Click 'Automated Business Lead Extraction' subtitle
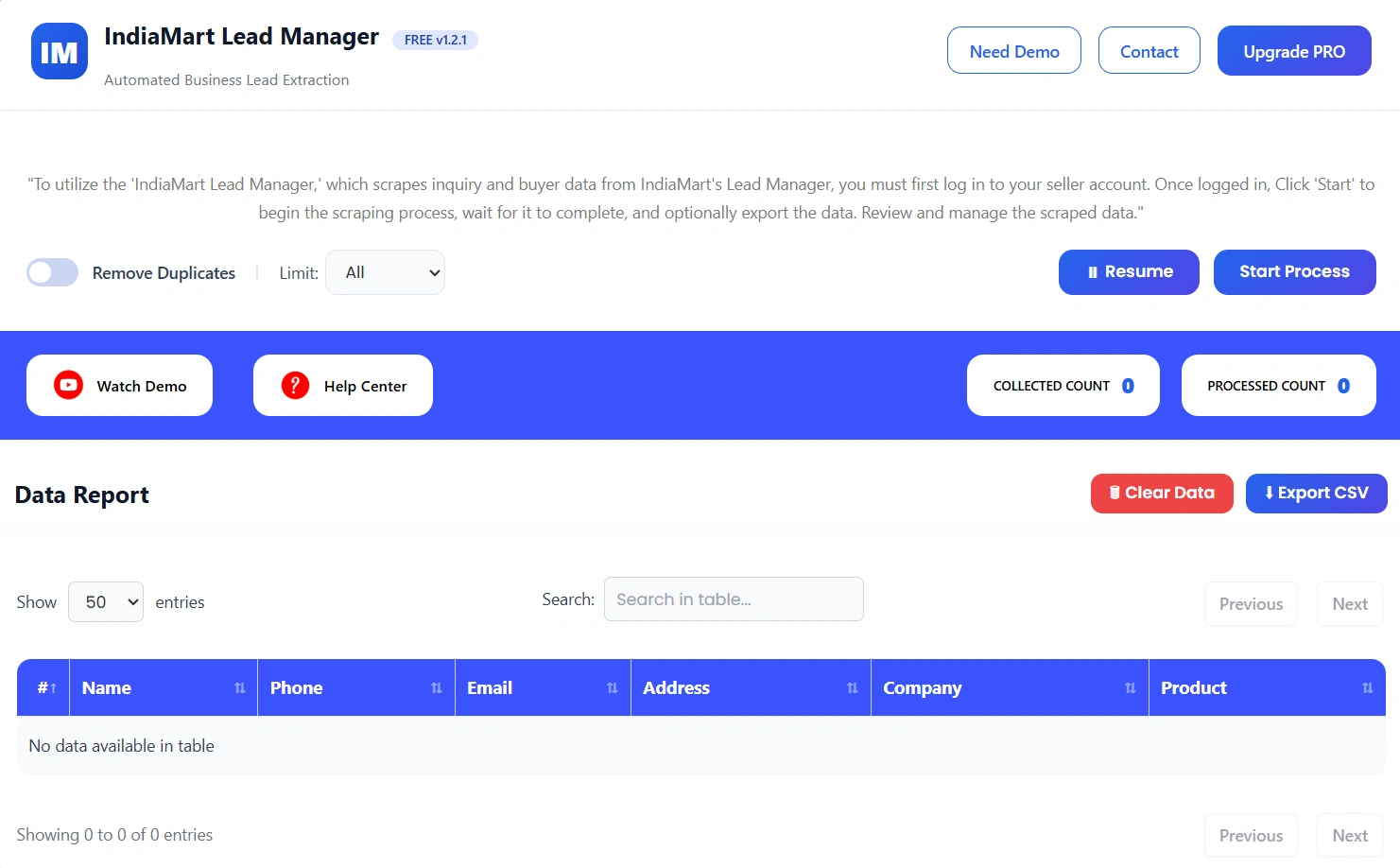Viewport: 1400px width, 868px height. click(227, 80)
